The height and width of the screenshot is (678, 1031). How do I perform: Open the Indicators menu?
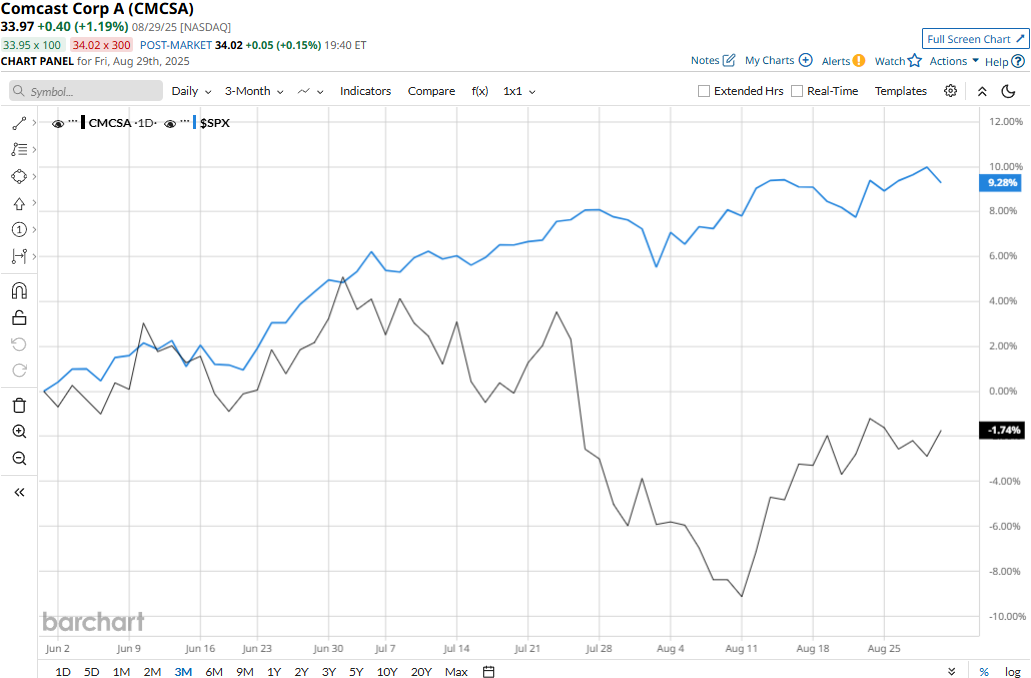click(x=366, y=91)
